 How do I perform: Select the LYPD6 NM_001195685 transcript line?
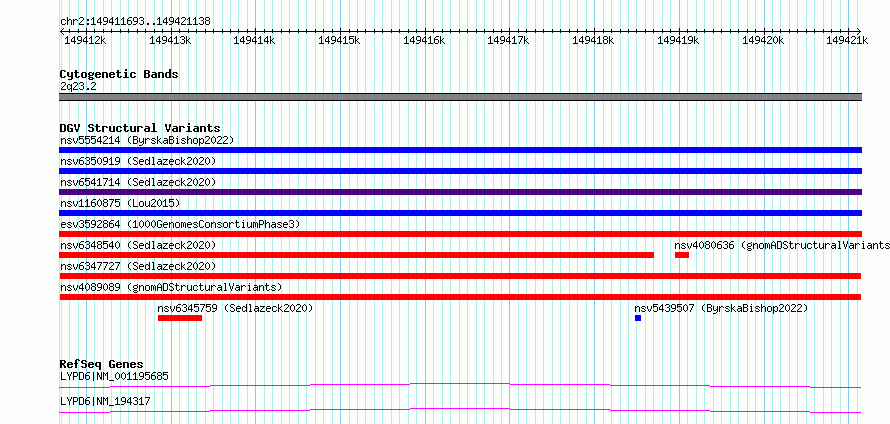coord(460,385)
